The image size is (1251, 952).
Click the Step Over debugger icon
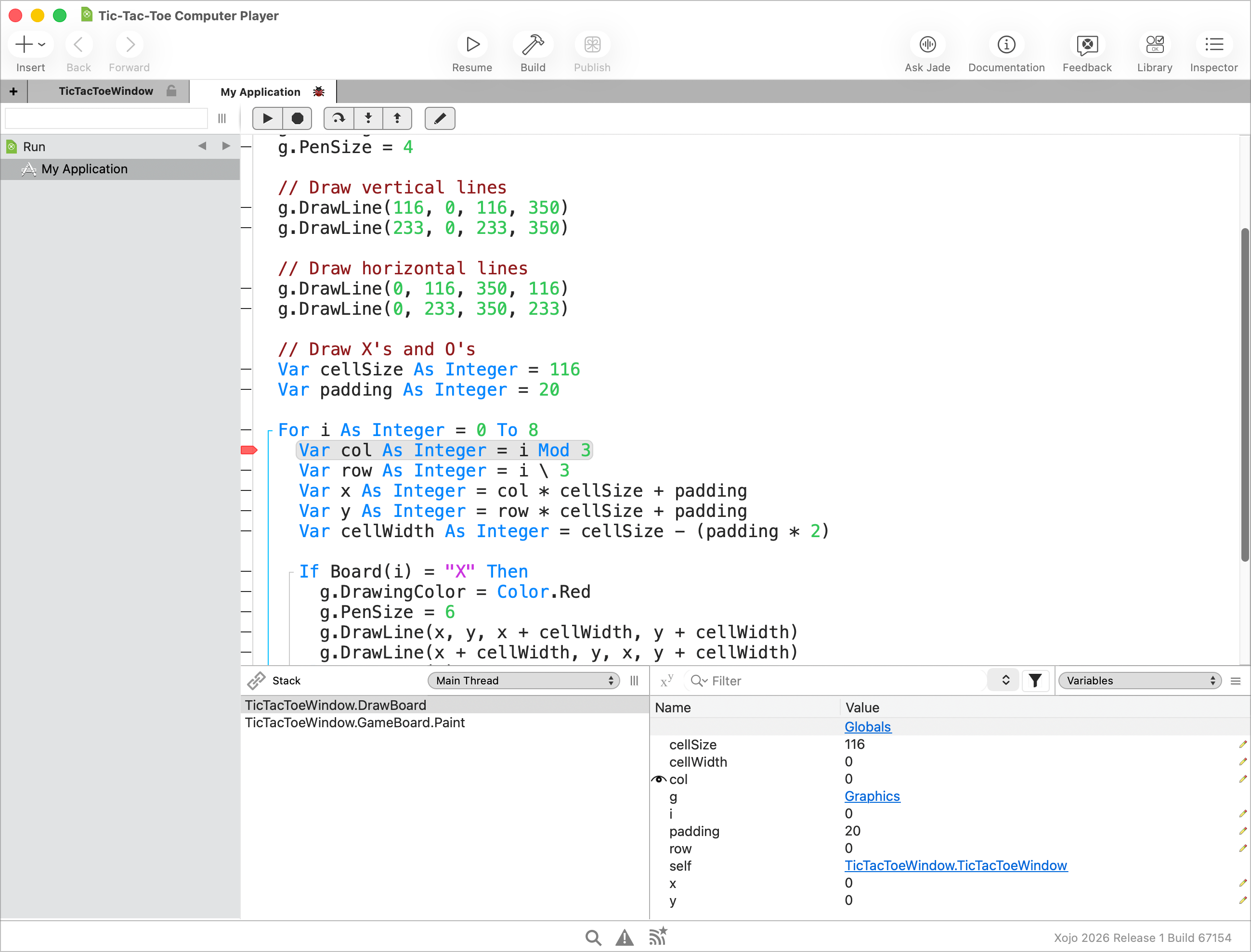point(339,118)
